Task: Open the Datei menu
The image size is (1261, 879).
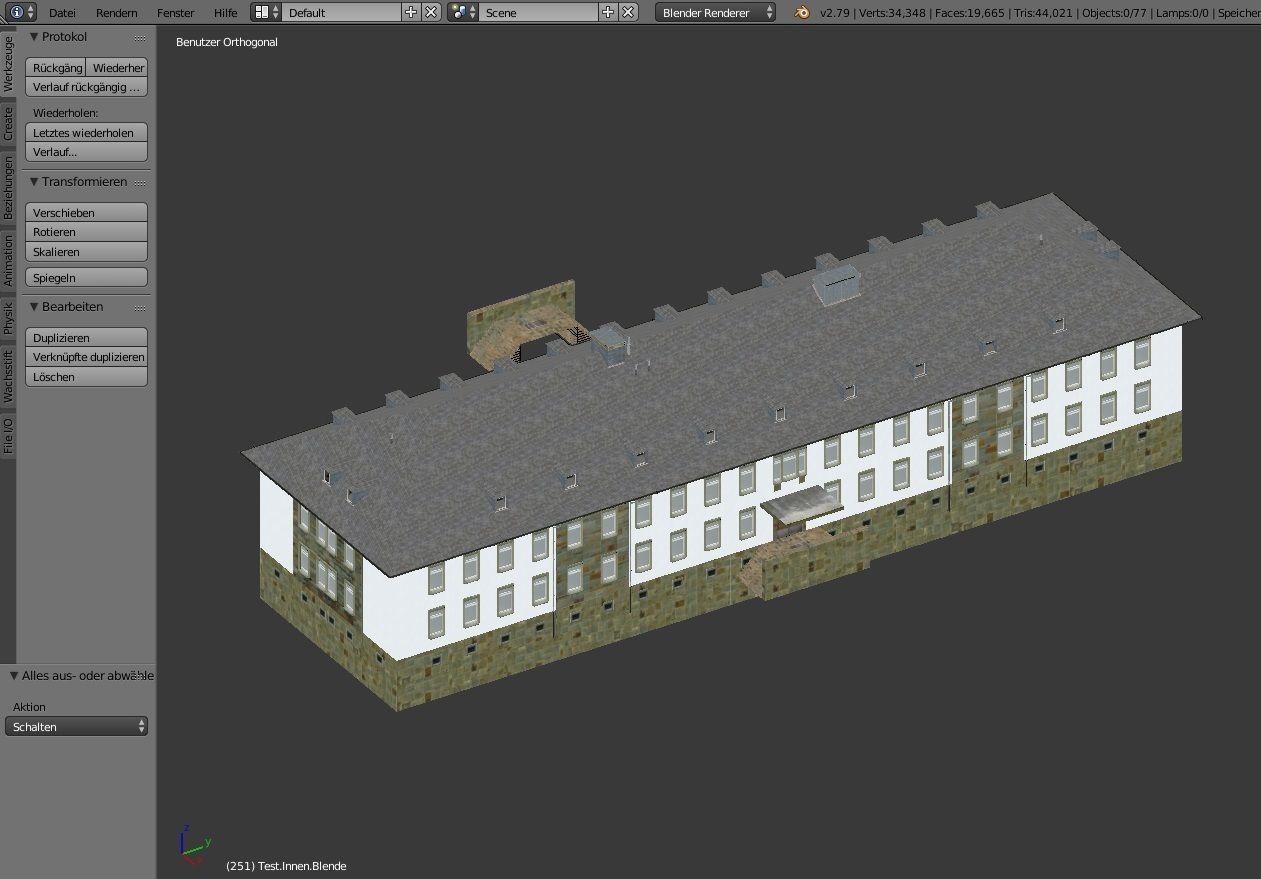Action: coord(61,13)
